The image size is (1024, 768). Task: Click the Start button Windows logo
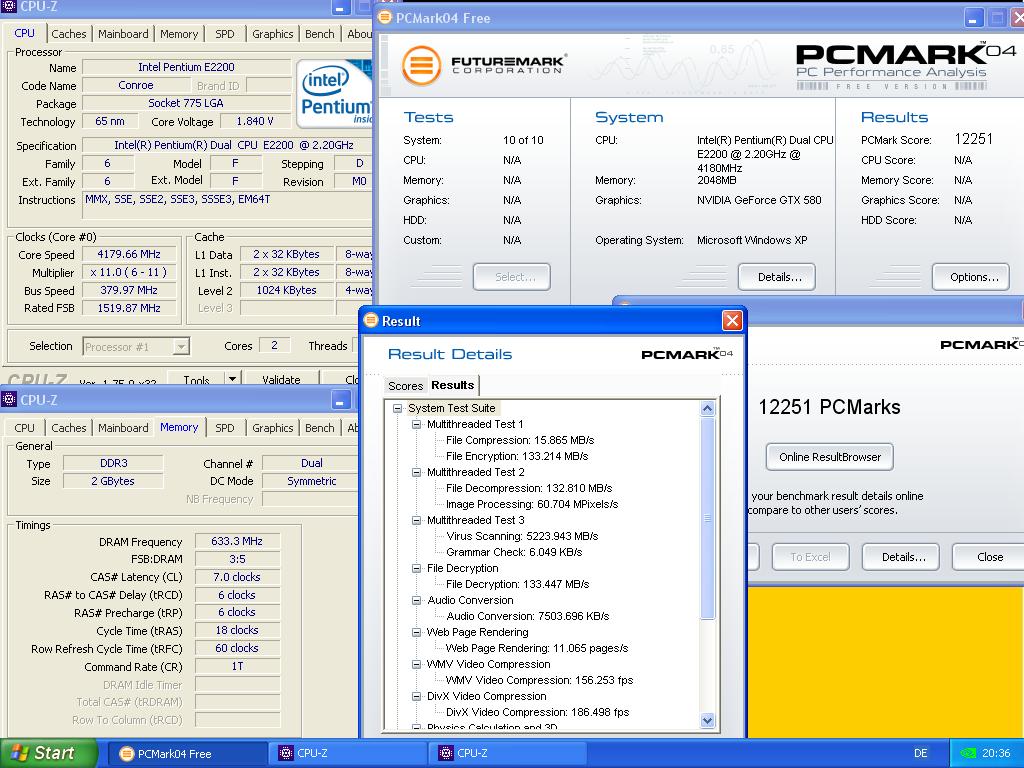(x=20, y=753)
